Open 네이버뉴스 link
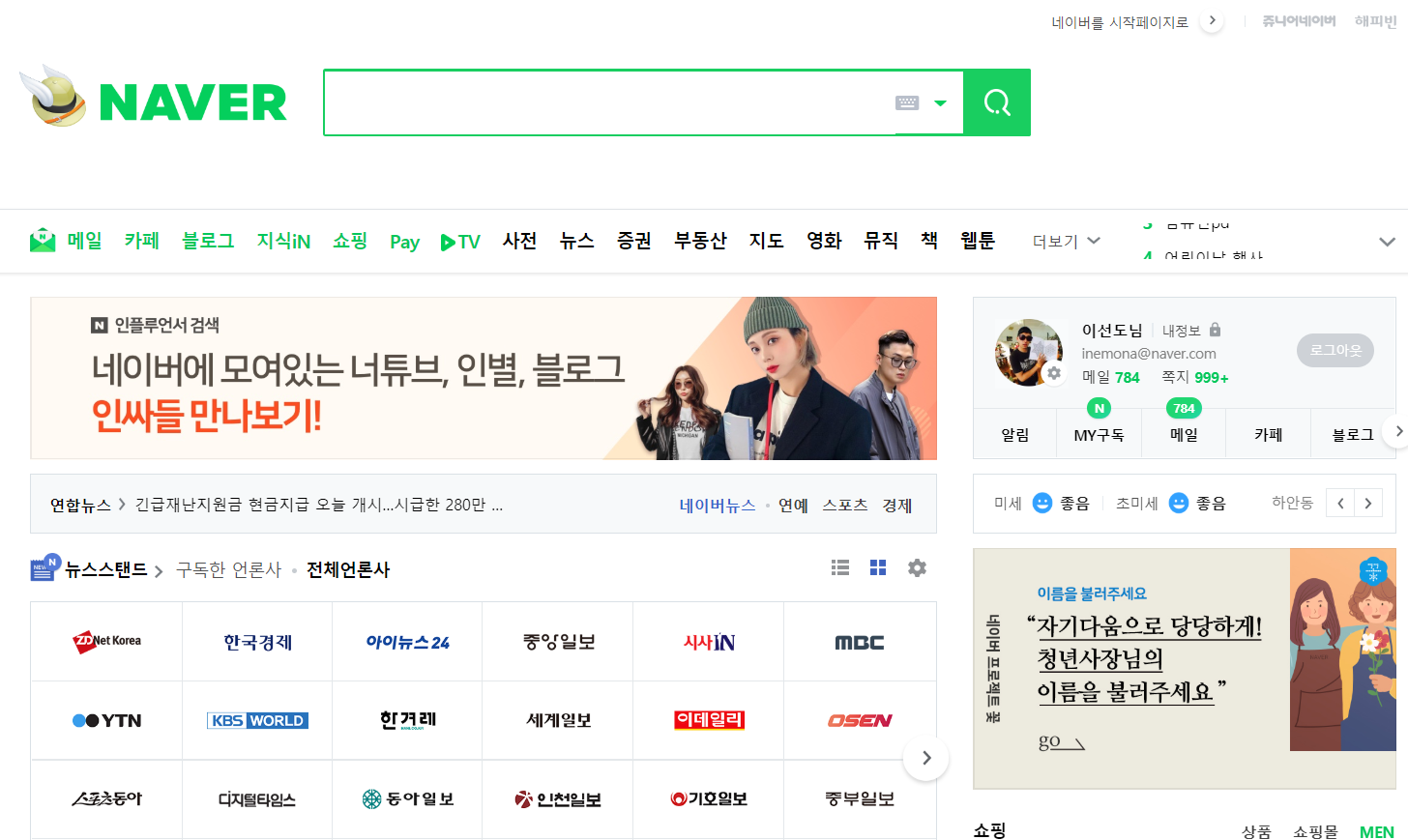This screenshot has width=1408, height=840. point(718,506)
